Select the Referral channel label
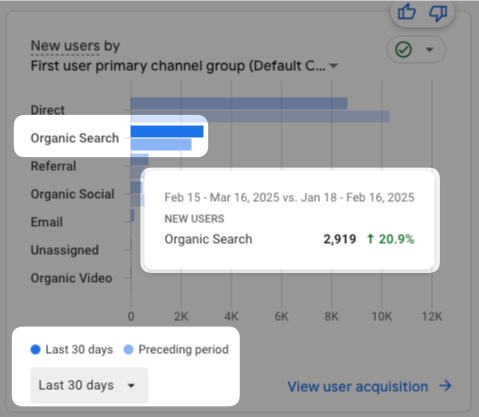This screenshot has height=417, width=479. (53, 166)
